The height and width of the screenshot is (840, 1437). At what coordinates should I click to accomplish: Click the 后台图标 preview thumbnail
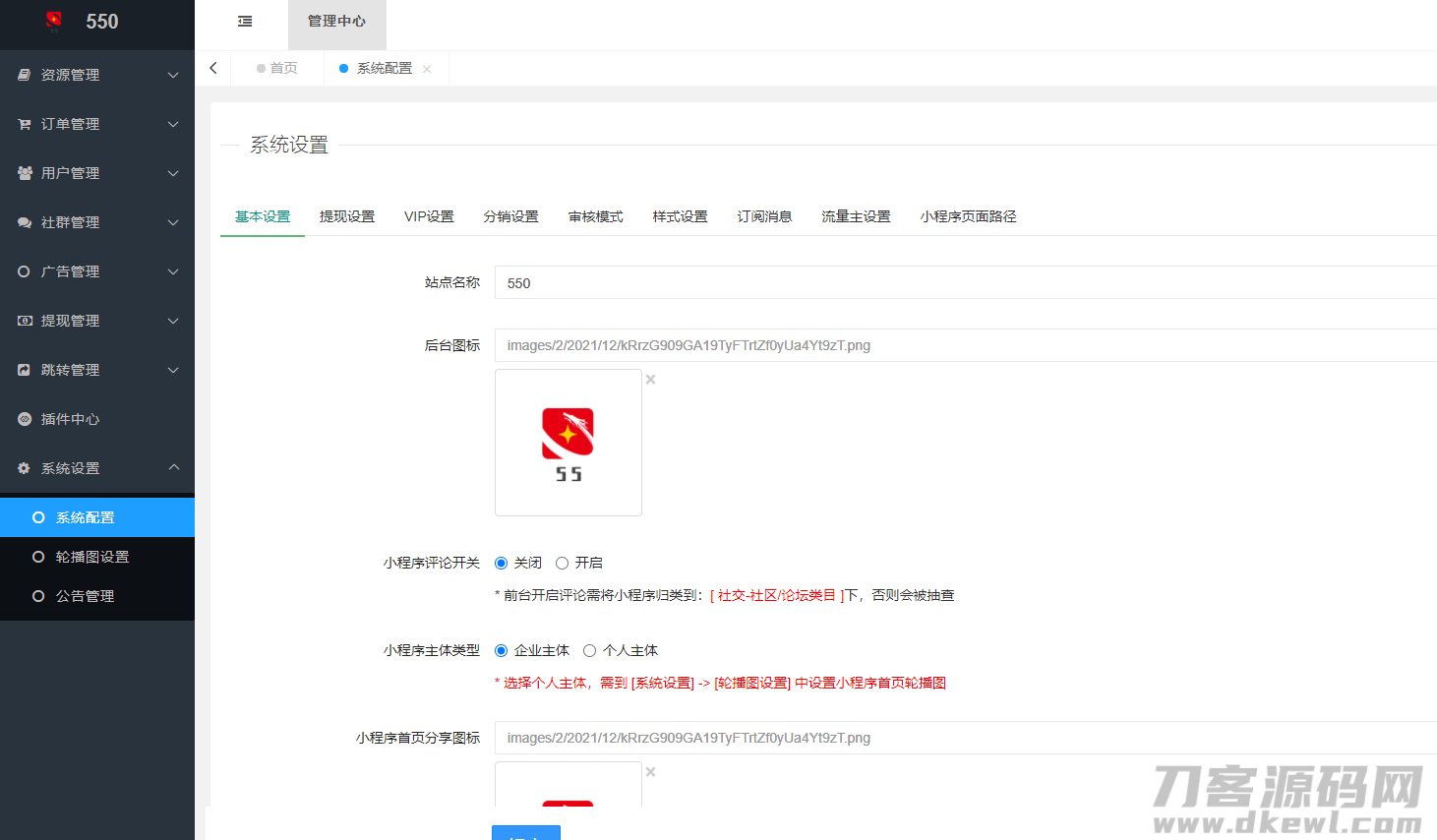568,443
